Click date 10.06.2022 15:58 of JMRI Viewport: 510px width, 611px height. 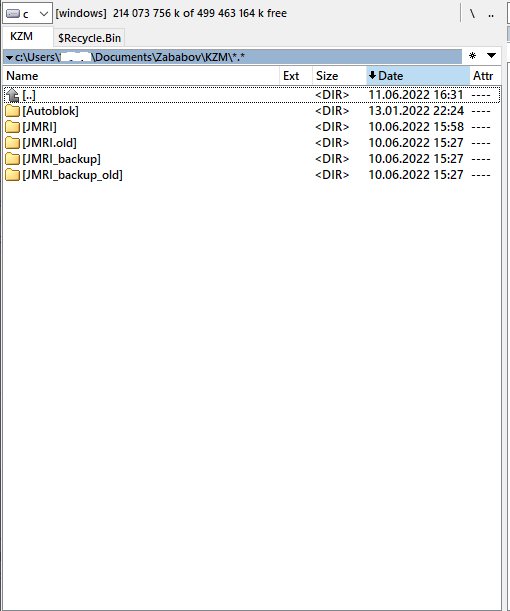point(416,127)
